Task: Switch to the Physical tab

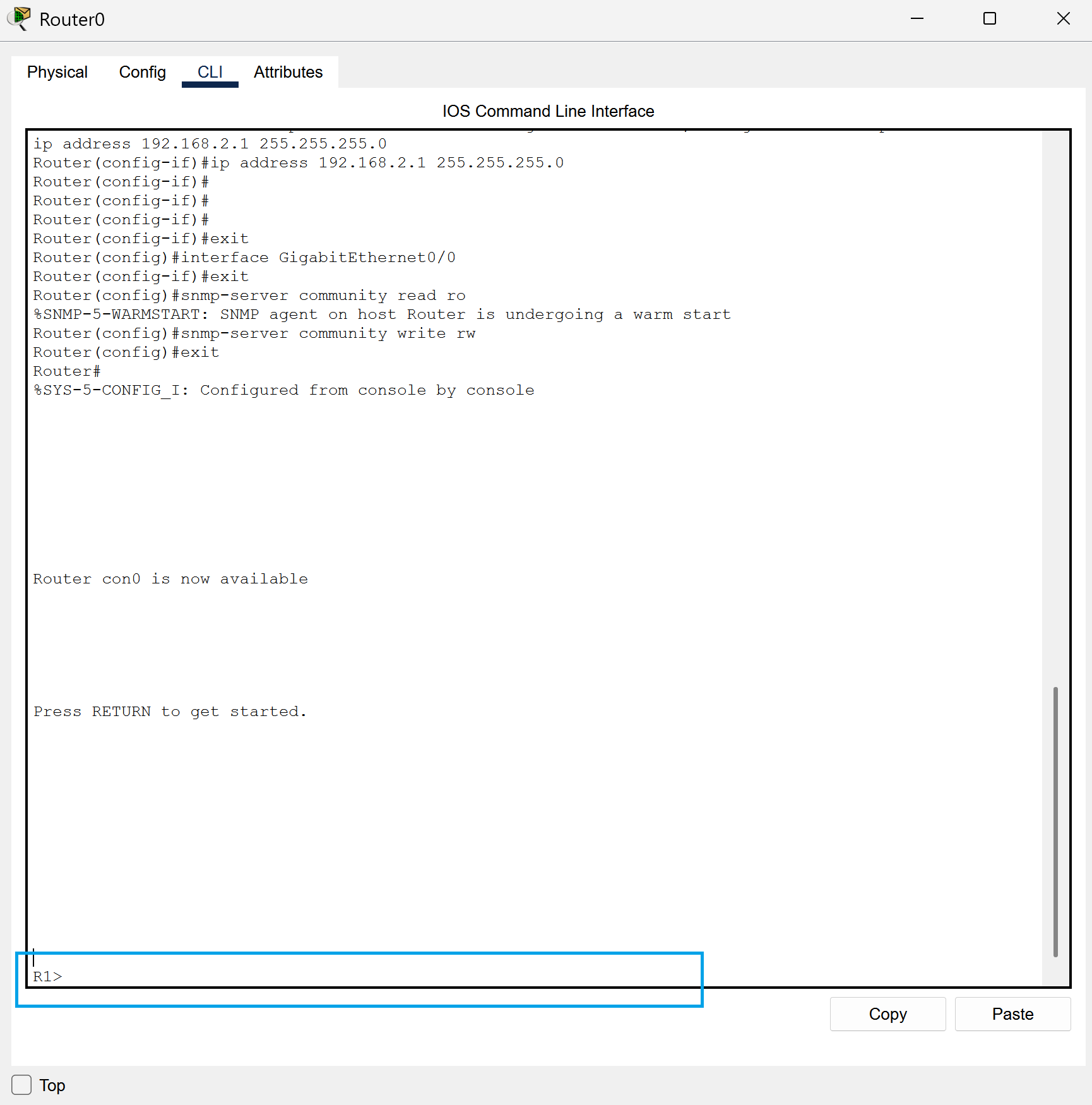Action: 57,72
